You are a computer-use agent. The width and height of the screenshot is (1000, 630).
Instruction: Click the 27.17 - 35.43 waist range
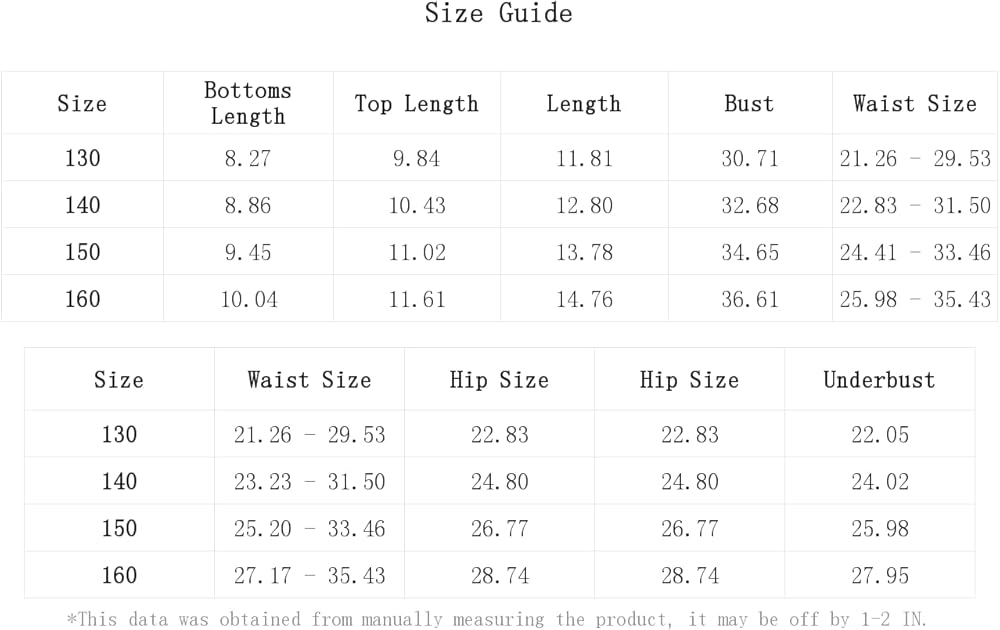[x=309, y=576]
